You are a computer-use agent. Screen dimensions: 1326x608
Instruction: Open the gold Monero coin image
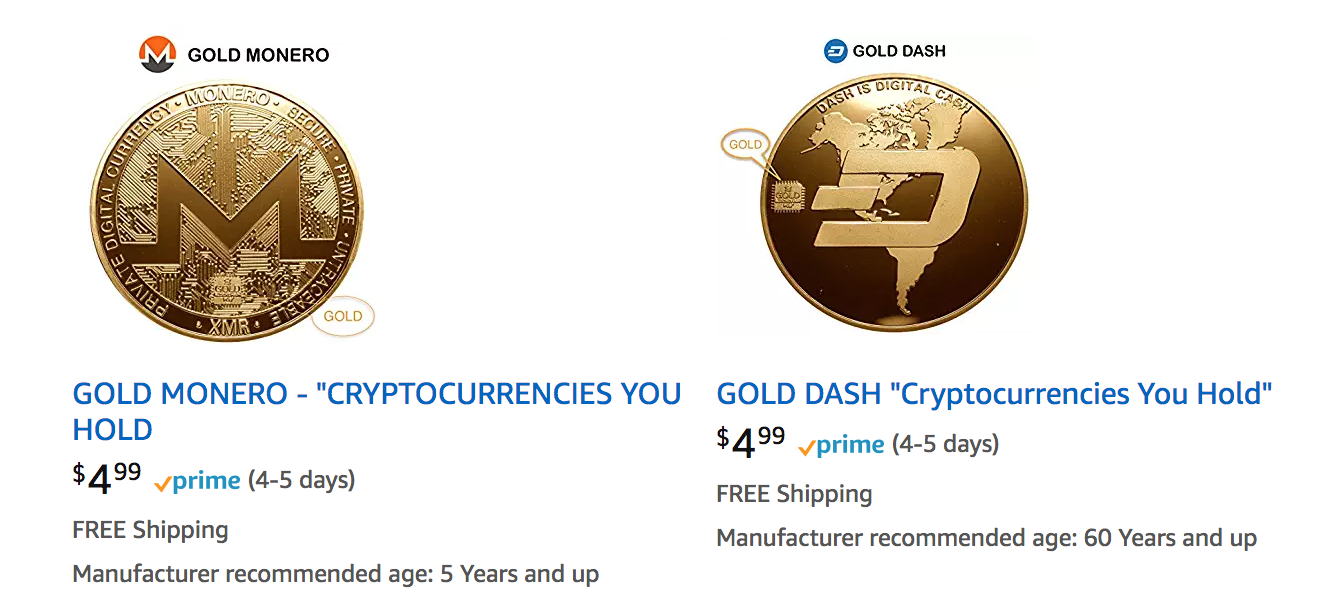click(223, 212)
